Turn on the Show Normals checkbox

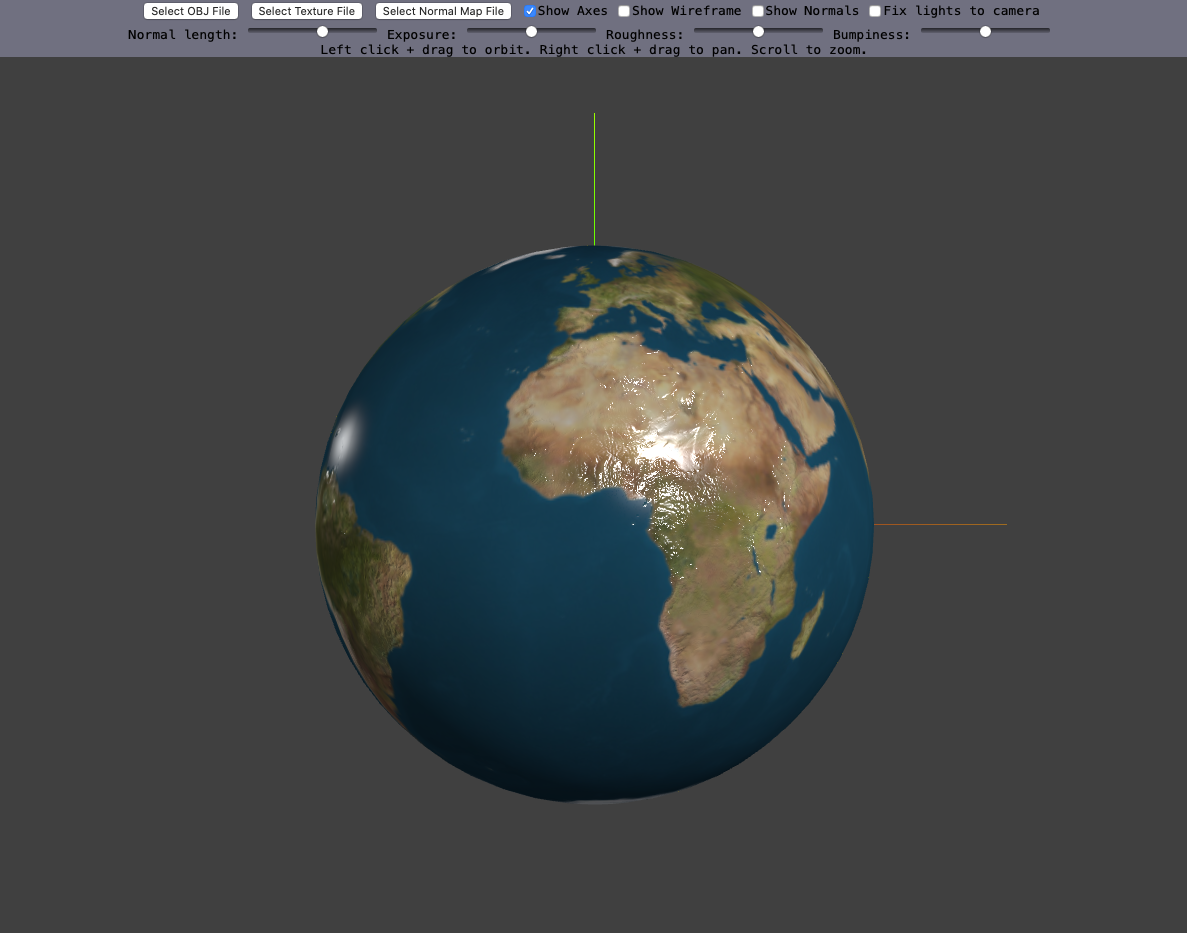tap(758, 11)
